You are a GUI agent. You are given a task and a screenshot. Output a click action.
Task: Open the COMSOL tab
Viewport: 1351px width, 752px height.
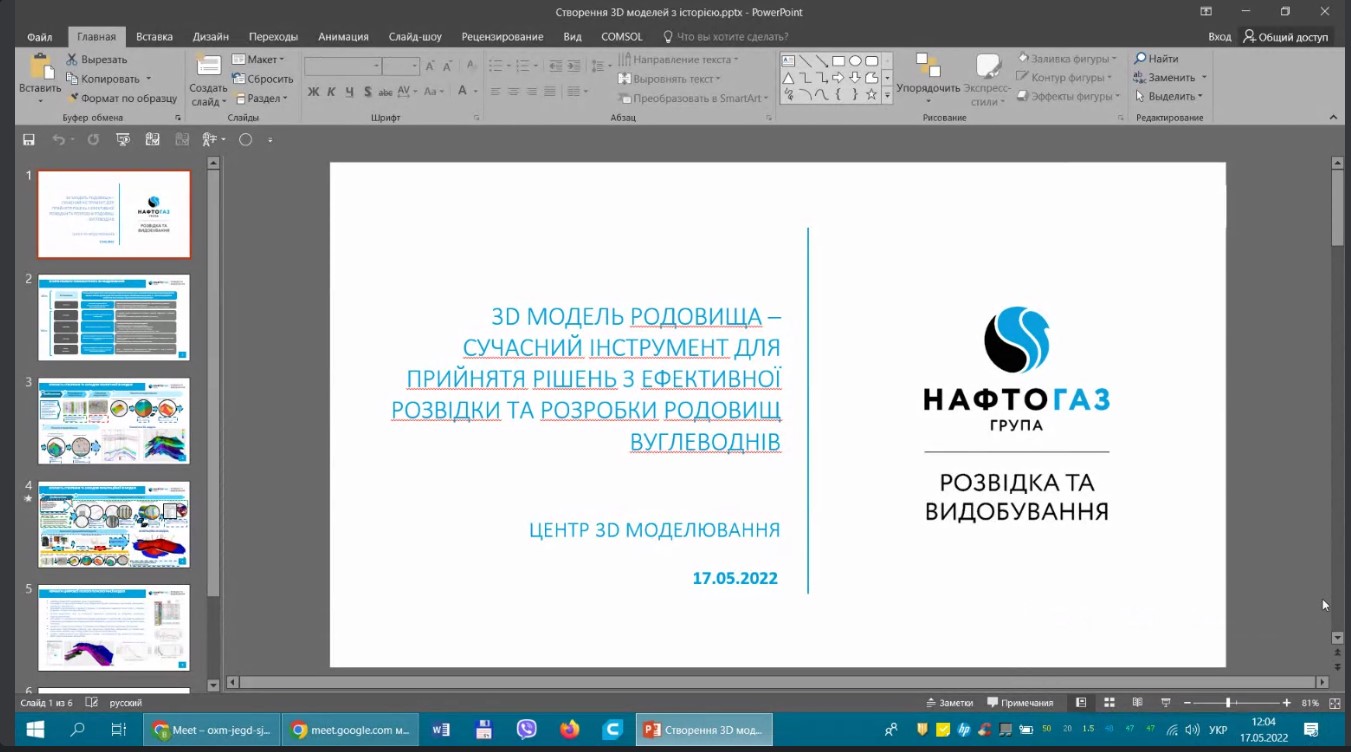(622, 36)
